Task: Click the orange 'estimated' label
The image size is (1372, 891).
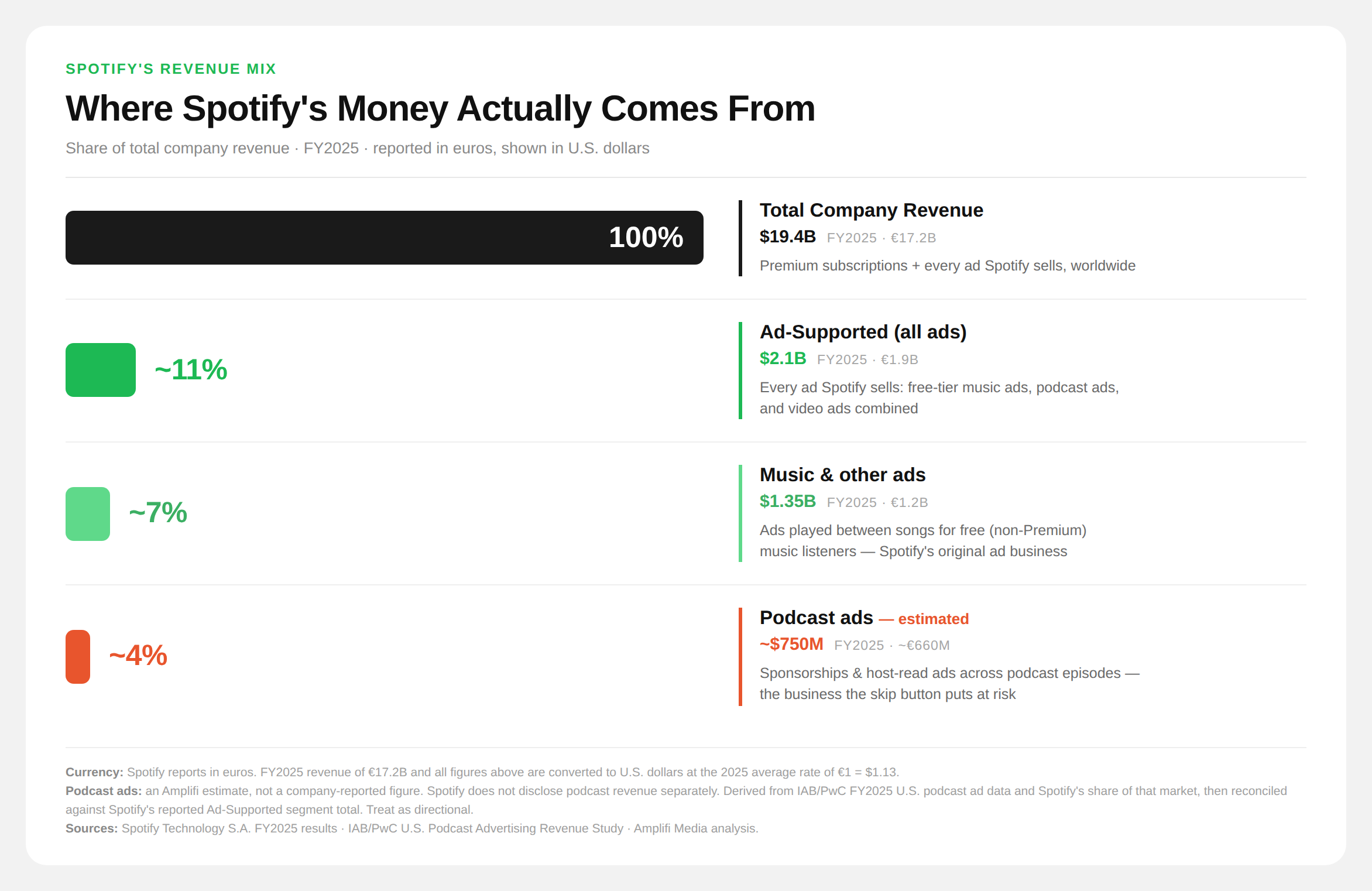Action: 933,619
